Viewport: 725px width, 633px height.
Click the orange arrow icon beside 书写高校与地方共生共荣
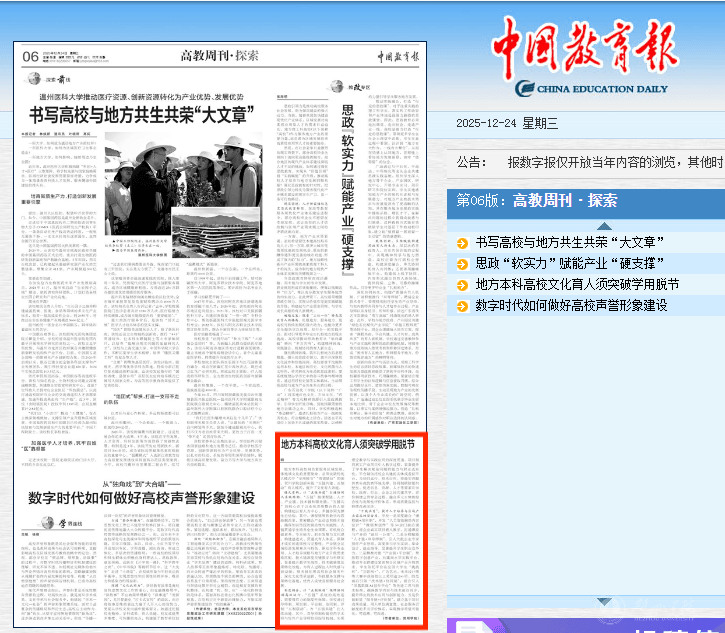point(462,243)
